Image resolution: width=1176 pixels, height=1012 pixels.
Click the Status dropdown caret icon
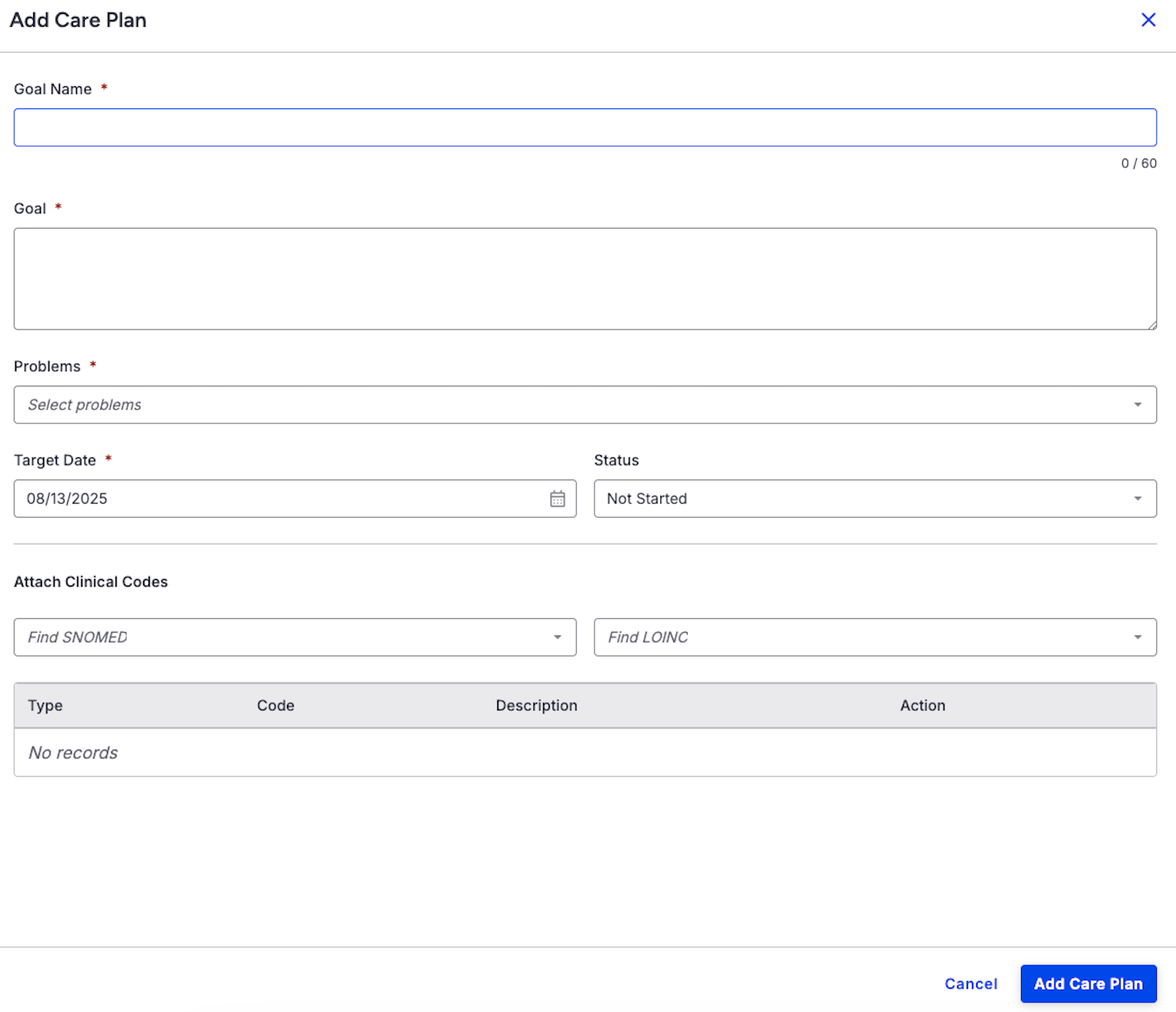(1138, 499)
